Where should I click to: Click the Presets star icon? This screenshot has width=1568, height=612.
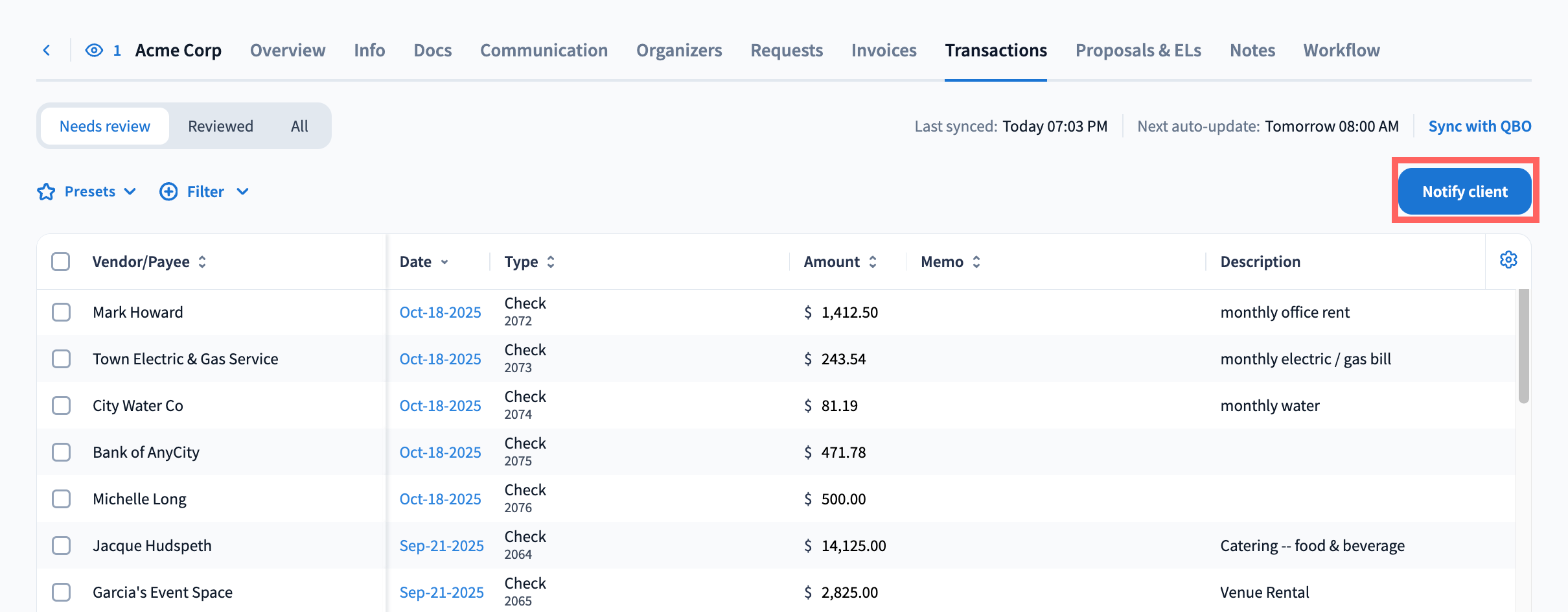click(46, 192)
